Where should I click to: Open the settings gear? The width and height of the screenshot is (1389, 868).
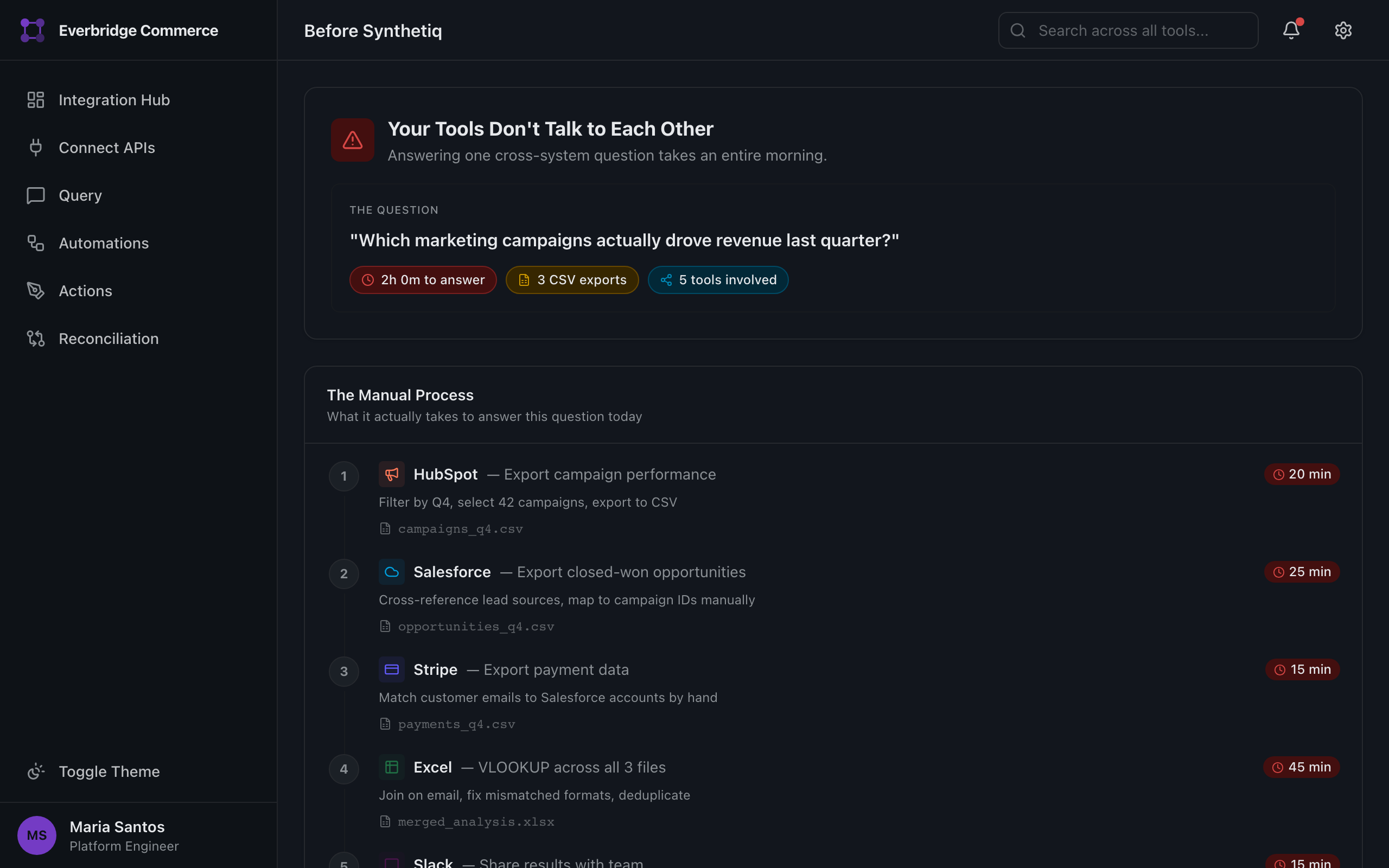click(1343, 30)
